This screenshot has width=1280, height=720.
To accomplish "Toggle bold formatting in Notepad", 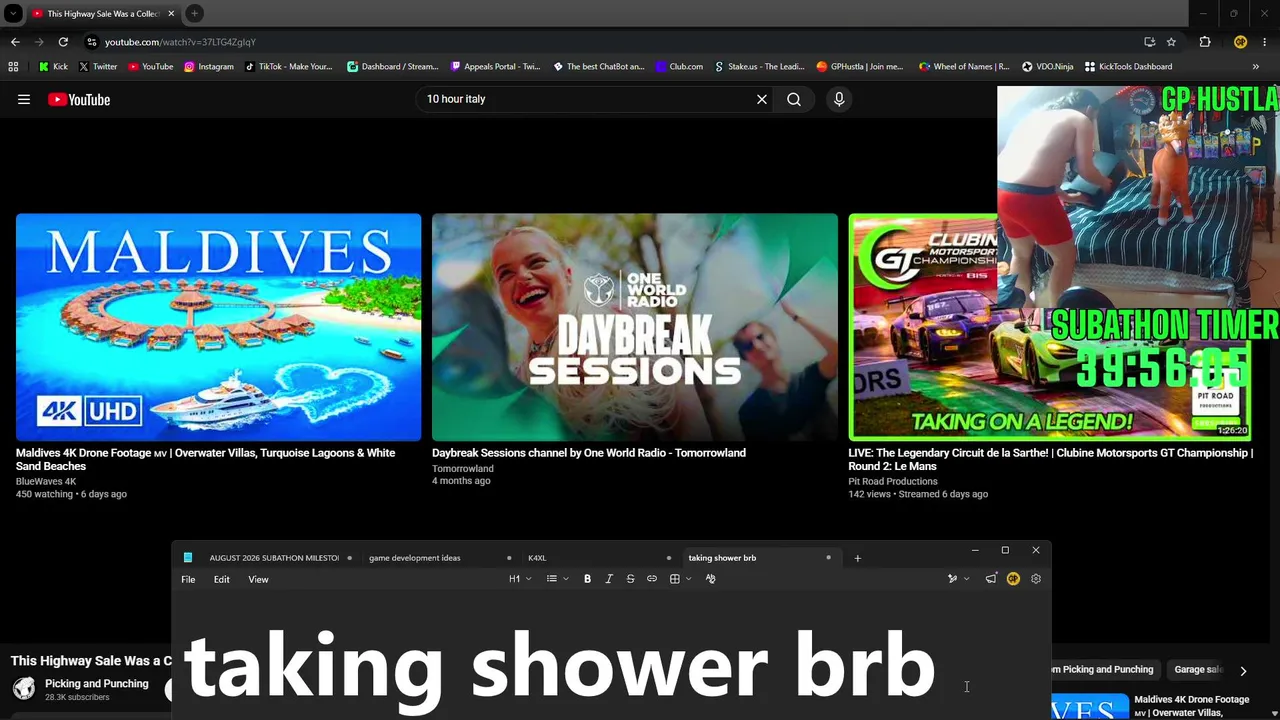I will pyautogui.click(x=587, y=579).
